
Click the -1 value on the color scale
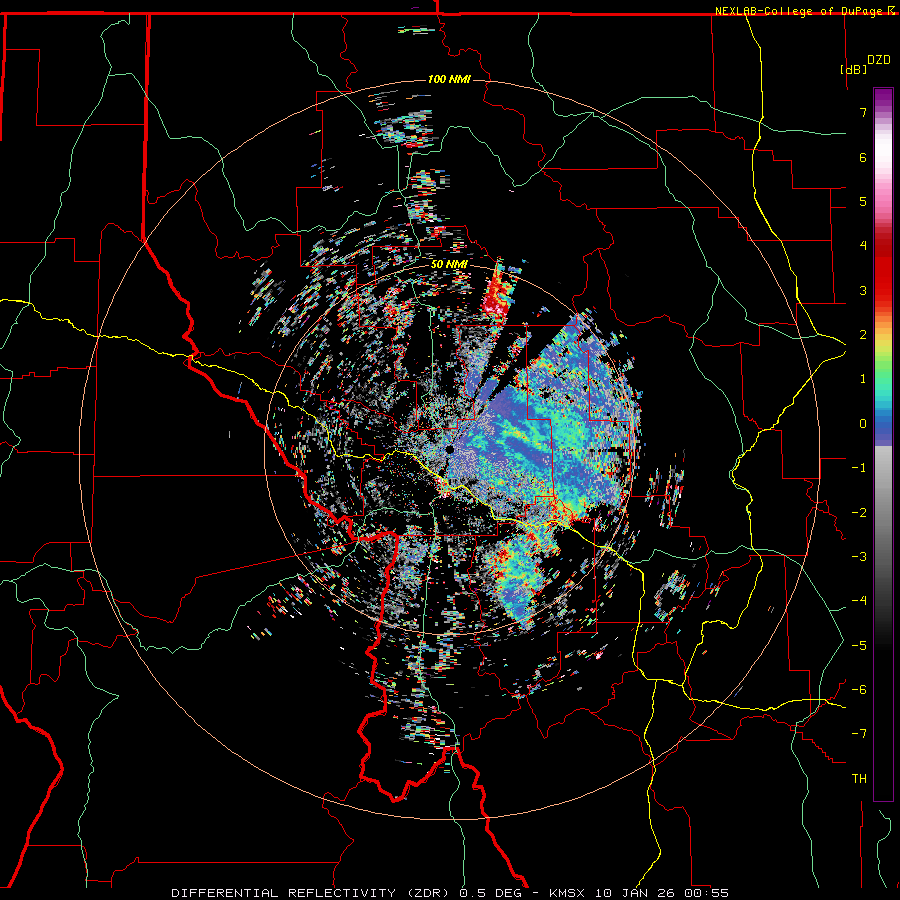[x=859, y=468]
